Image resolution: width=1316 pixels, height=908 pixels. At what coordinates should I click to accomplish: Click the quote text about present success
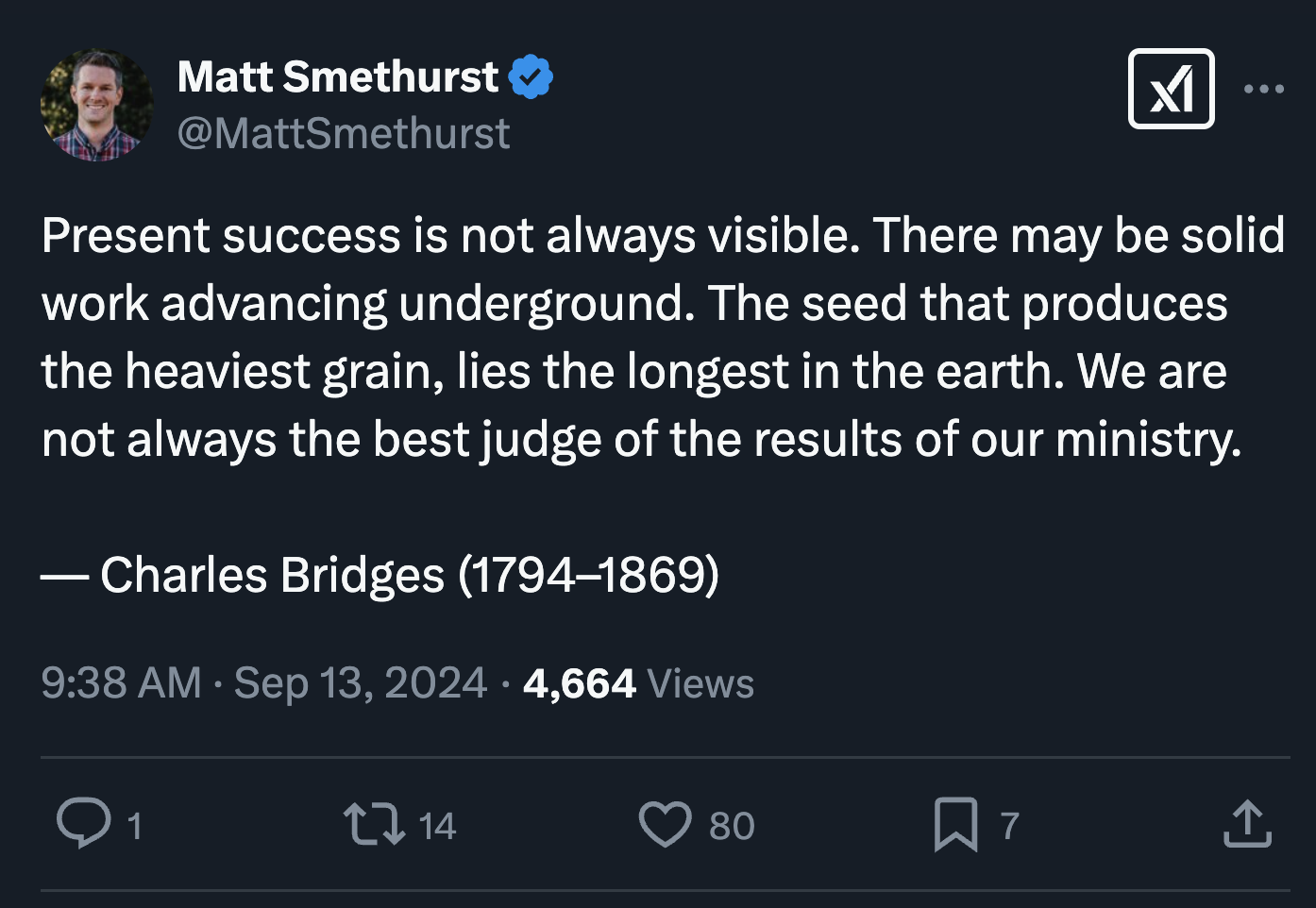coord(661,337)
